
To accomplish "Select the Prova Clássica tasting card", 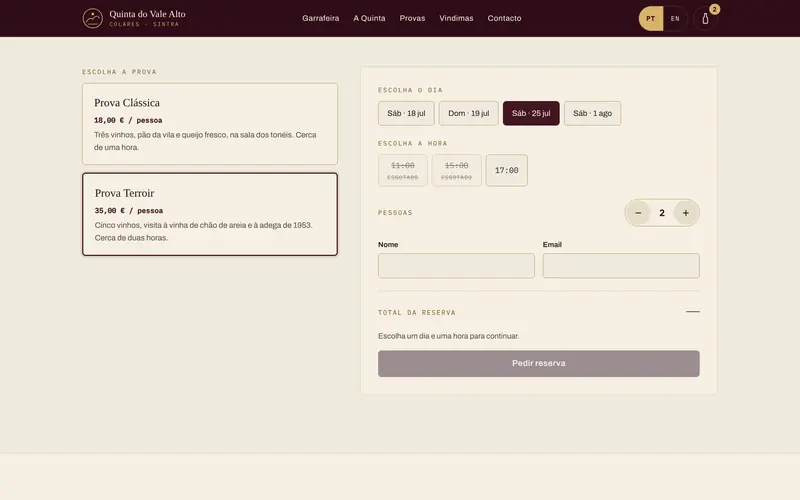I will 210,124.
